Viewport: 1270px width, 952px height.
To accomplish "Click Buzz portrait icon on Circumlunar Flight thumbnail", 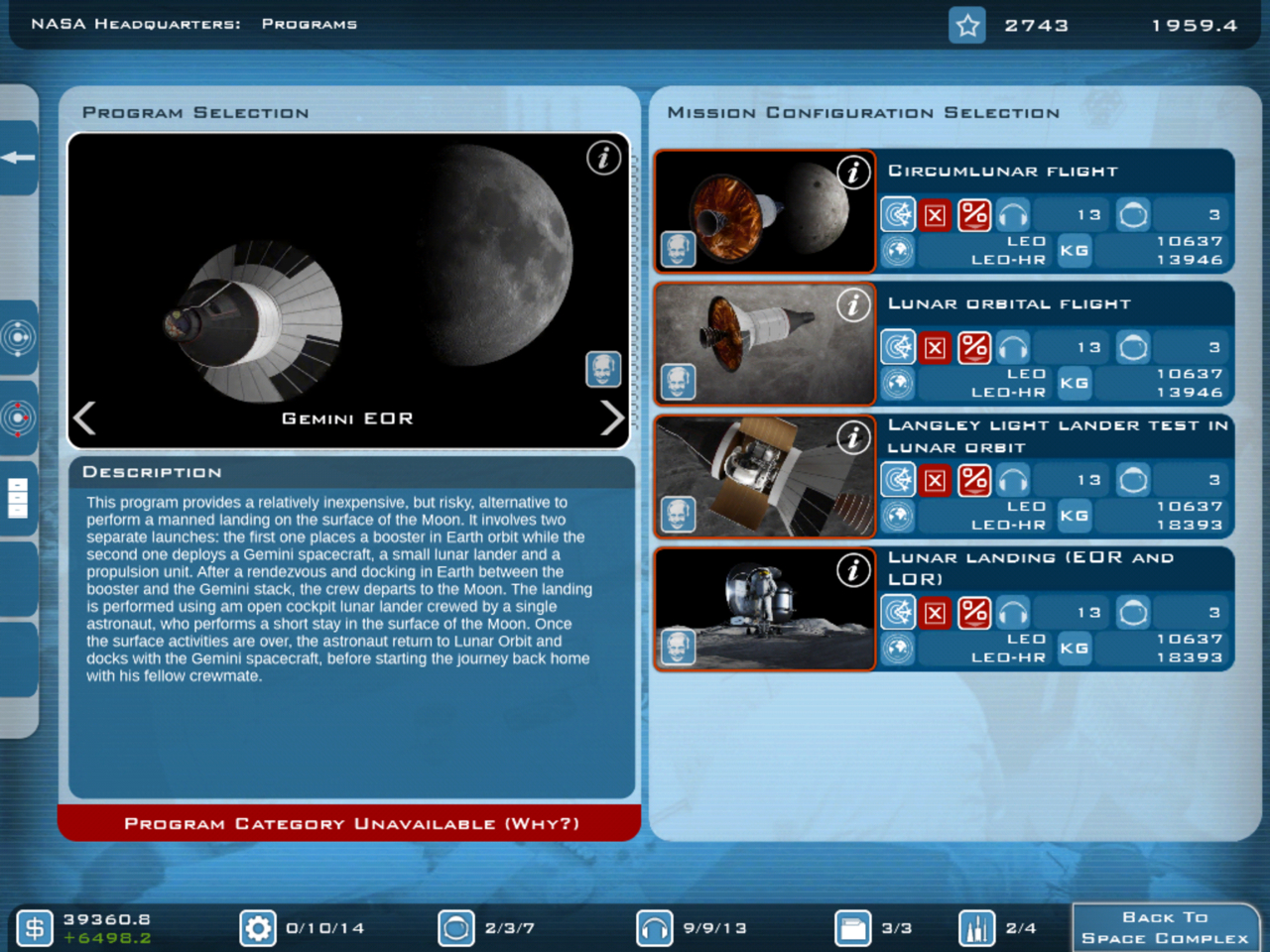I will 679,249.
